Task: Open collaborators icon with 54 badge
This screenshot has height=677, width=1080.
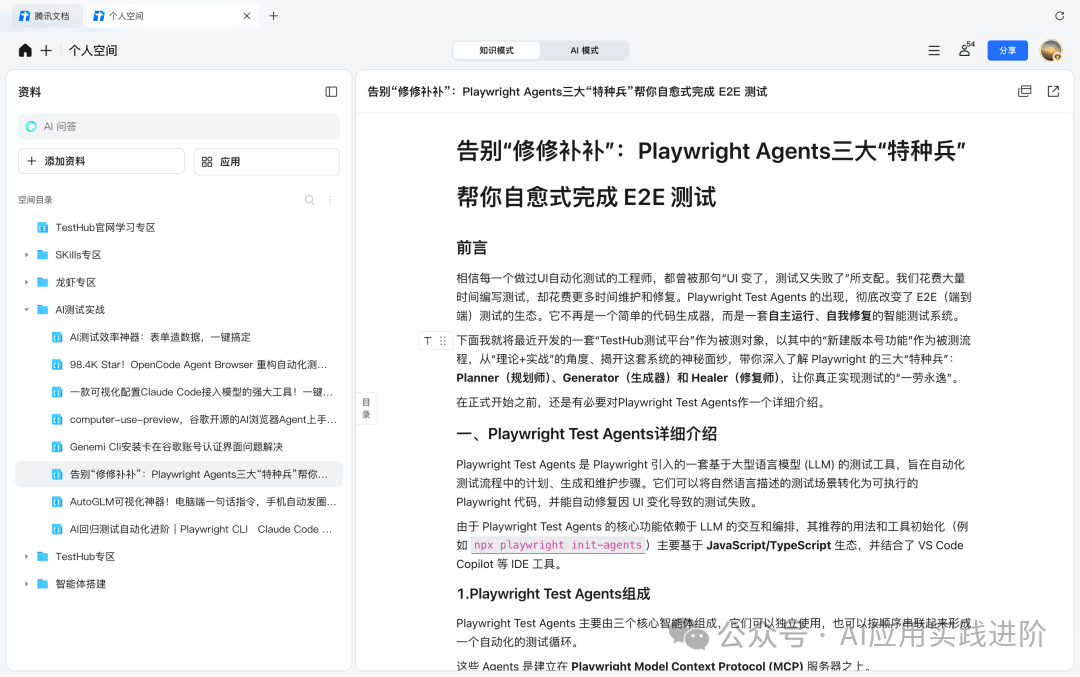Action: tap(966, 50)
